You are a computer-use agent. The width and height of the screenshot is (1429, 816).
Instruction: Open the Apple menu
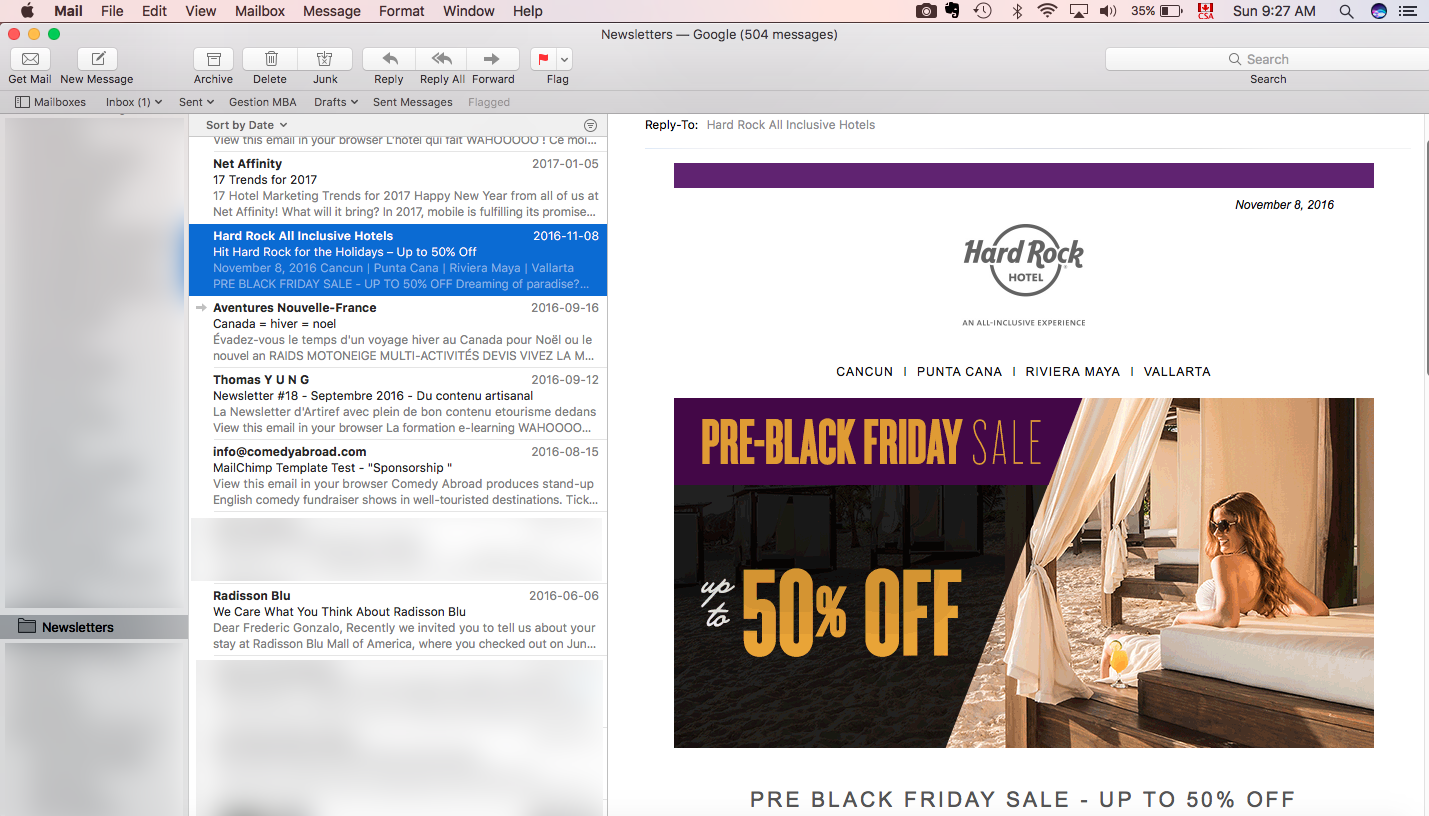[x=27, y=11]
